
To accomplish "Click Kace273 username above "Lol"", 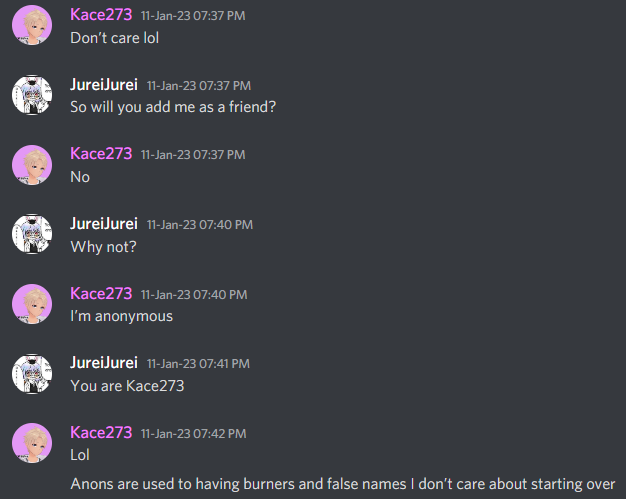I will tap(101, 433).
